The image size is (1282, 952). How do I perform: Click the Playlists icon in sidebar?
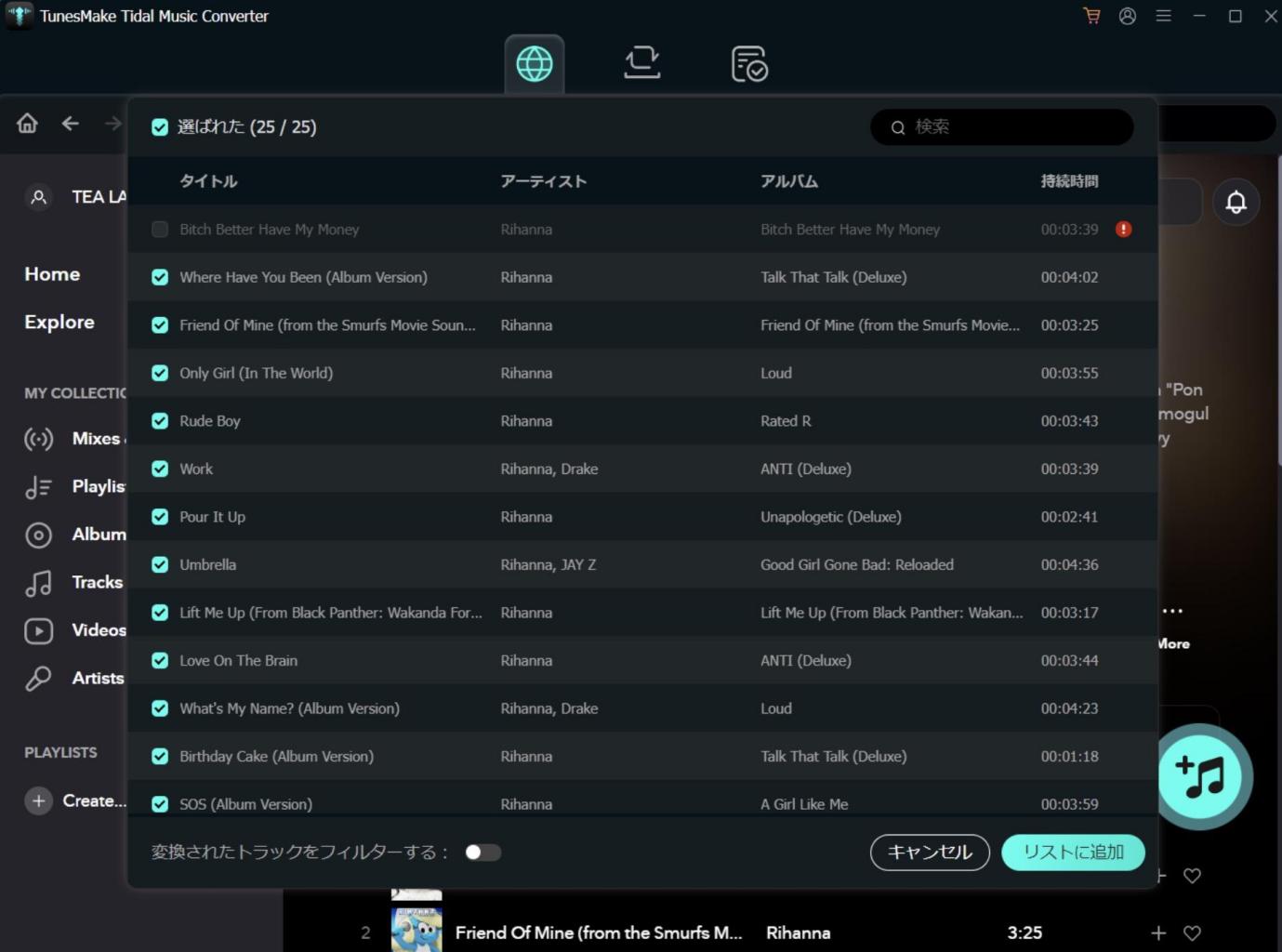[38, 487]
